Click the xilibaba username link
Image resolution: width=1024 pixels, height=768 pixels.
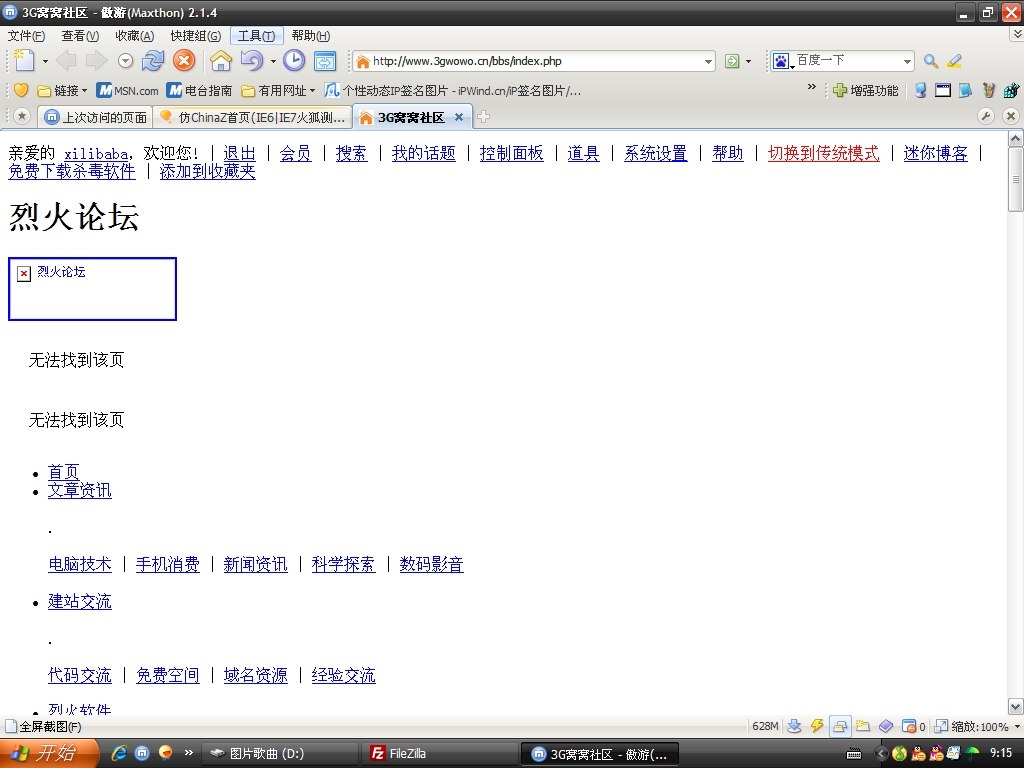96,154
